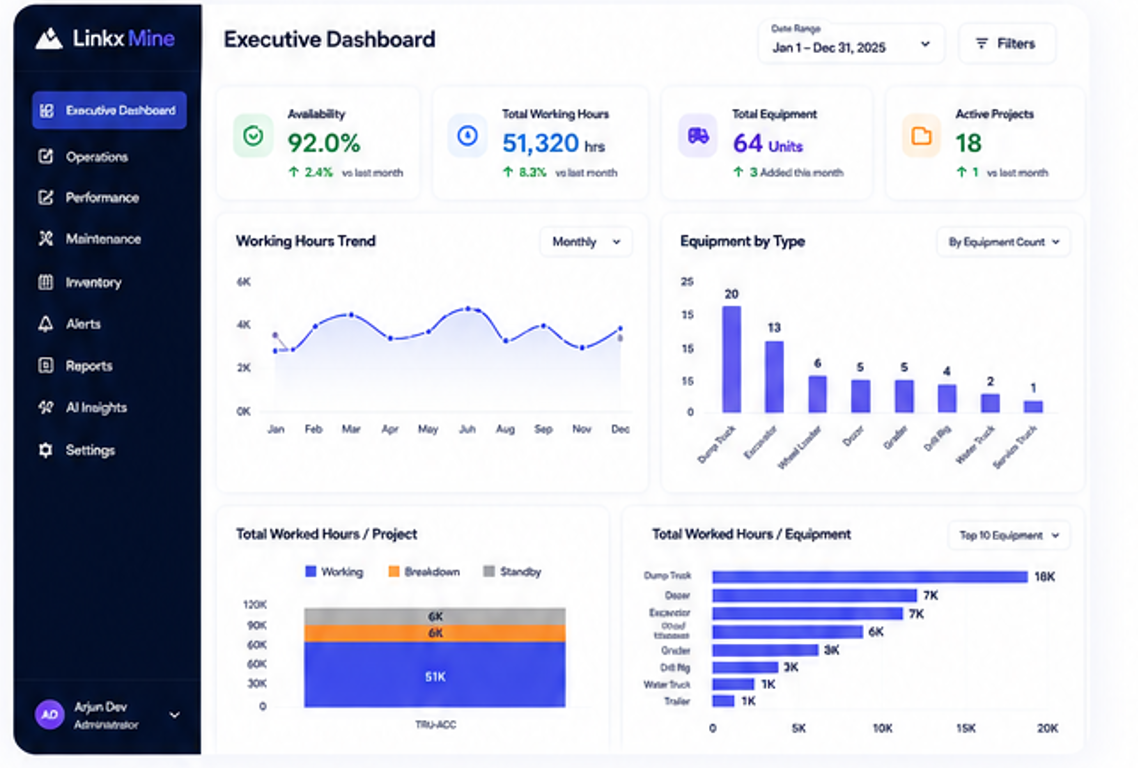This screenshot has width=1138, height=768.
Task: Click the Total Worked Hours / Equipment title
Action: pos(751,534)
